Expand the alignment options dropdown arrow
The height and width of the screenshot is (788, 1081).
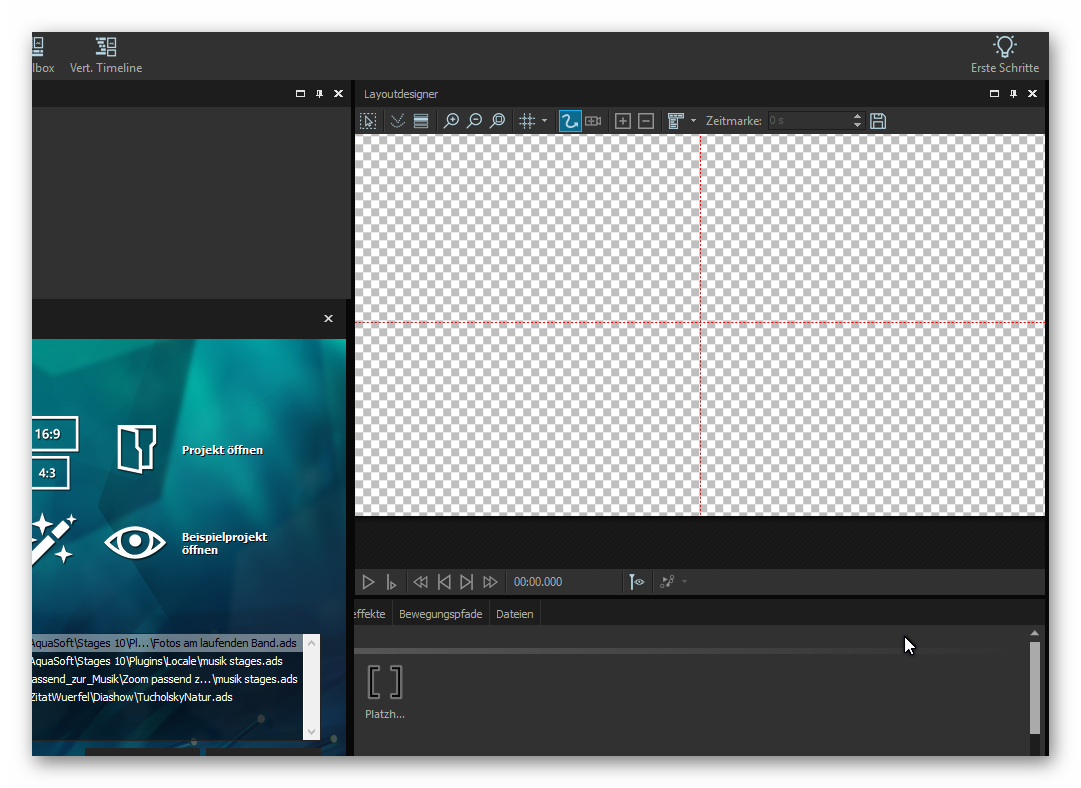(694, 121)
